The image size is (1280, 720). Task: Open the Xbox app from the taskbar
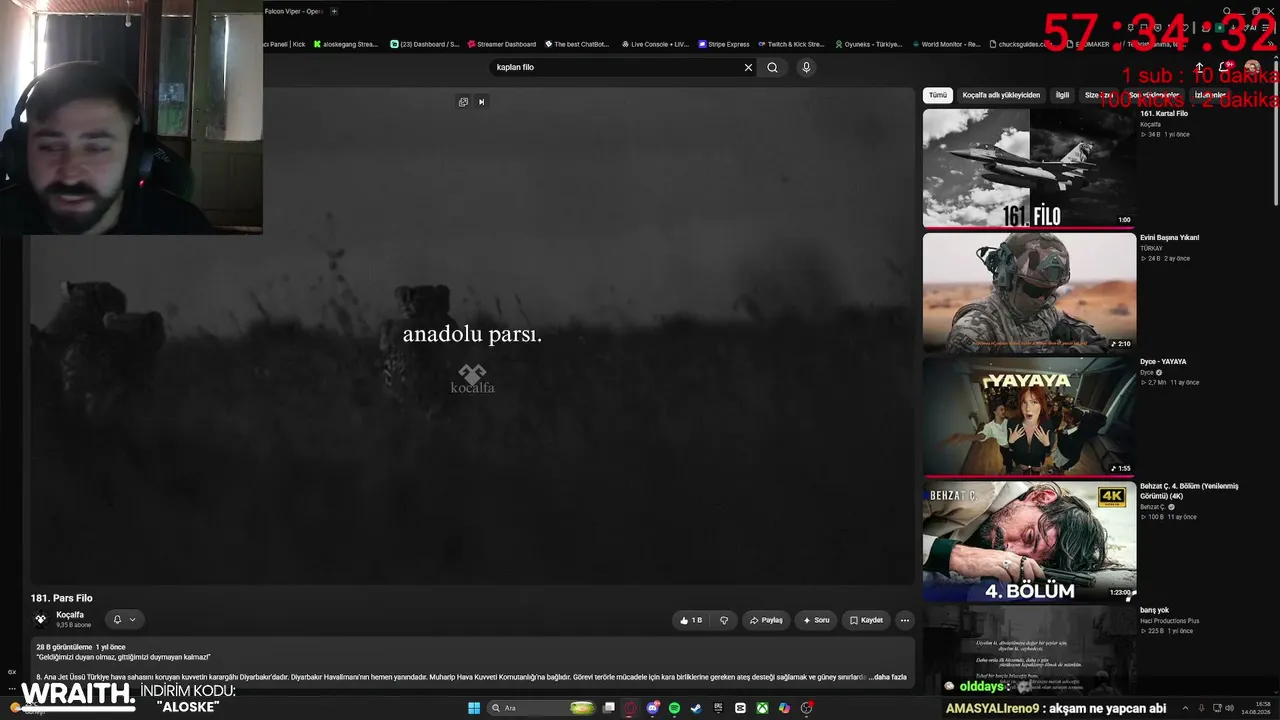[762, 708]
